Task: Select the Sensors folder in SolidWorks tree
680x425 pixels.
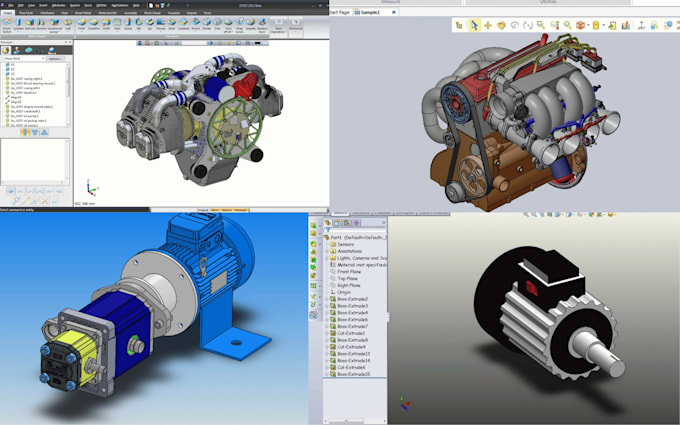Action: click(x=346, y=244)
